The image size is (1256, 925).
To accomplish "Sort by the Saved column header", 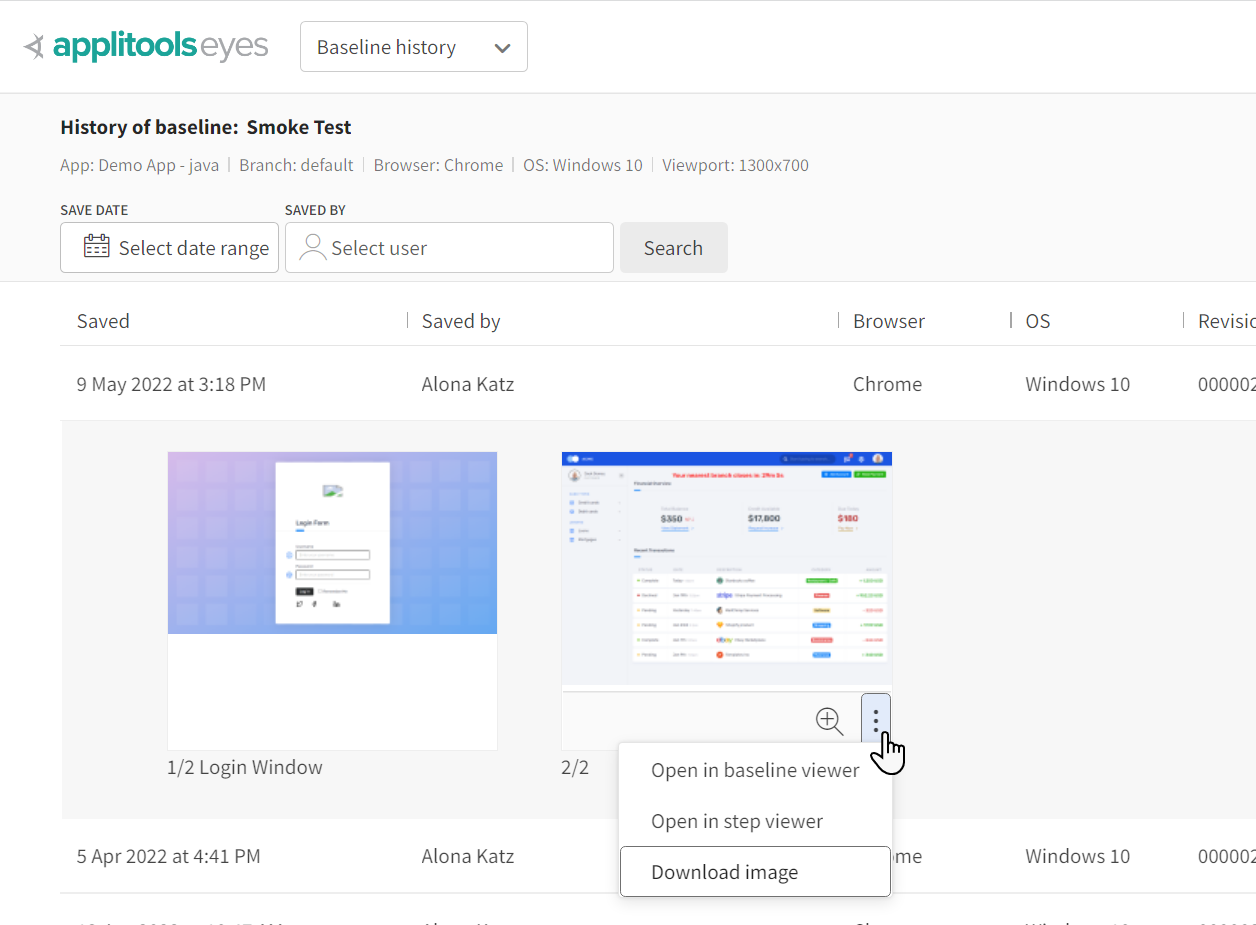I will click(104, 321).
